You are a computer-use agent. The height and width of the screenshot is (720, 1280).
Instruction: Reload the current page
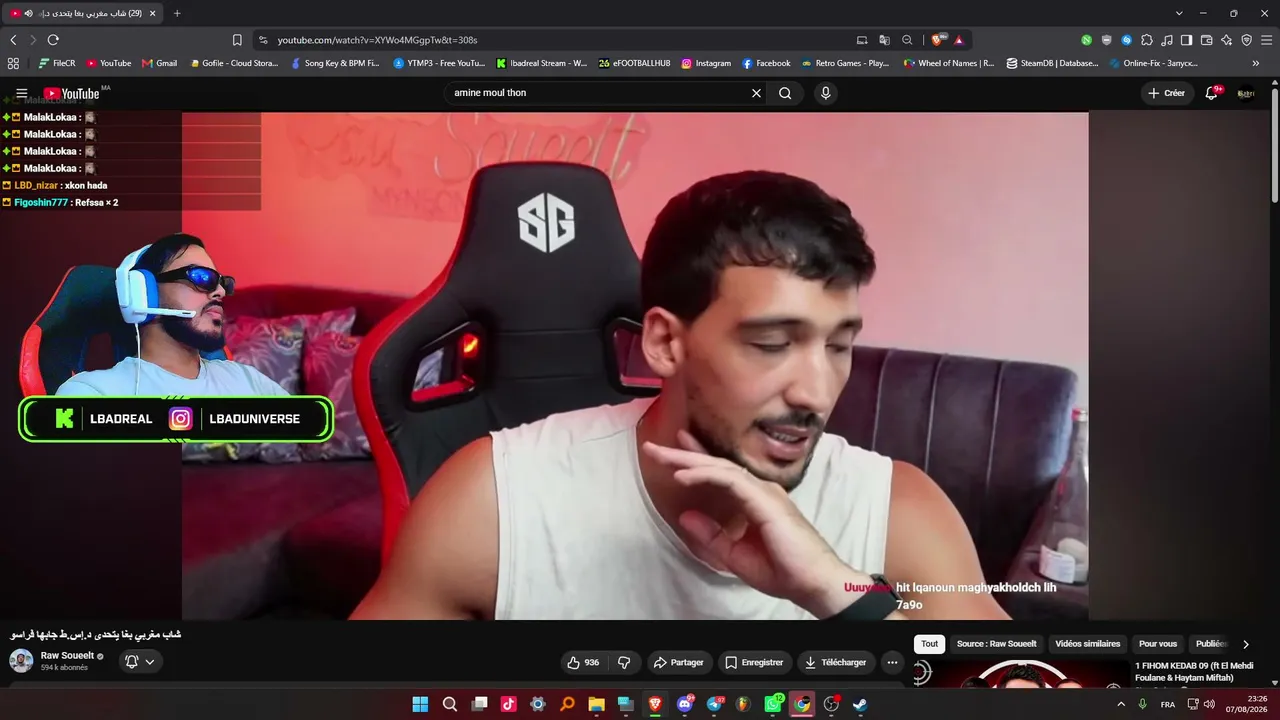53,40
